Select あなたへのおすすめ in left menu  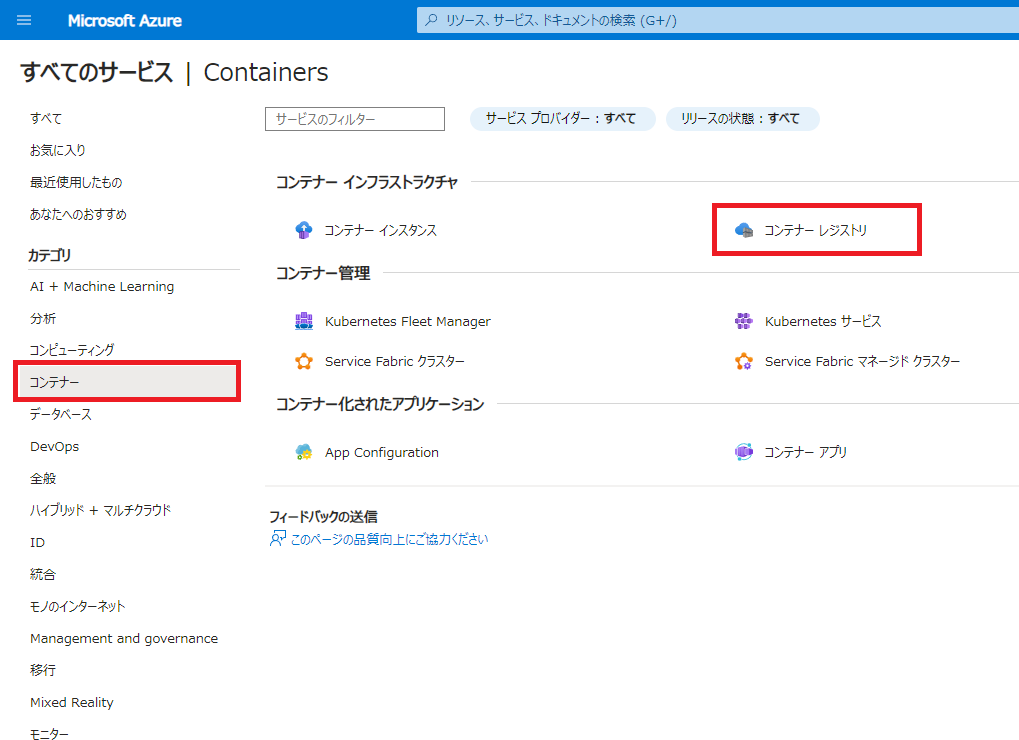[x=78, y=214]
